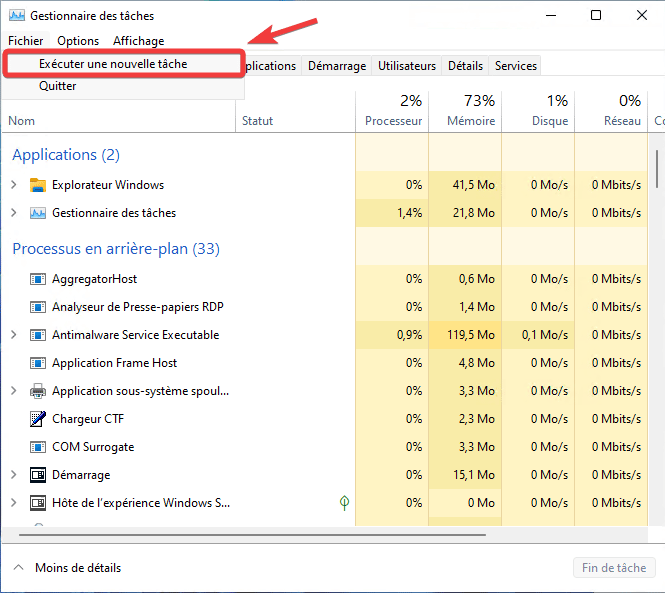Click the Fin de tâche button
The width and height of the screenshot is (665, 593).
[x=614, y=568]
